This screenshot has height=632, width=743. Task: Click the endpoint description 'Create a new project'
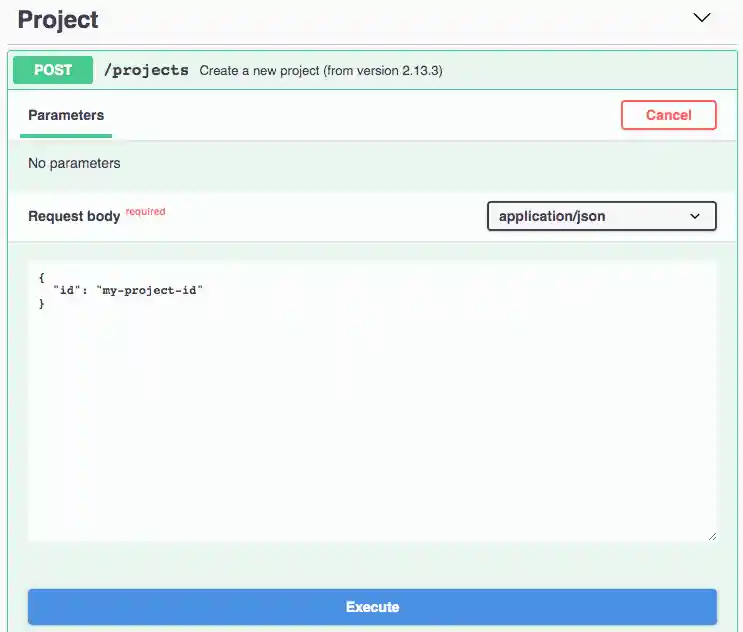click(x=259, y=71)
